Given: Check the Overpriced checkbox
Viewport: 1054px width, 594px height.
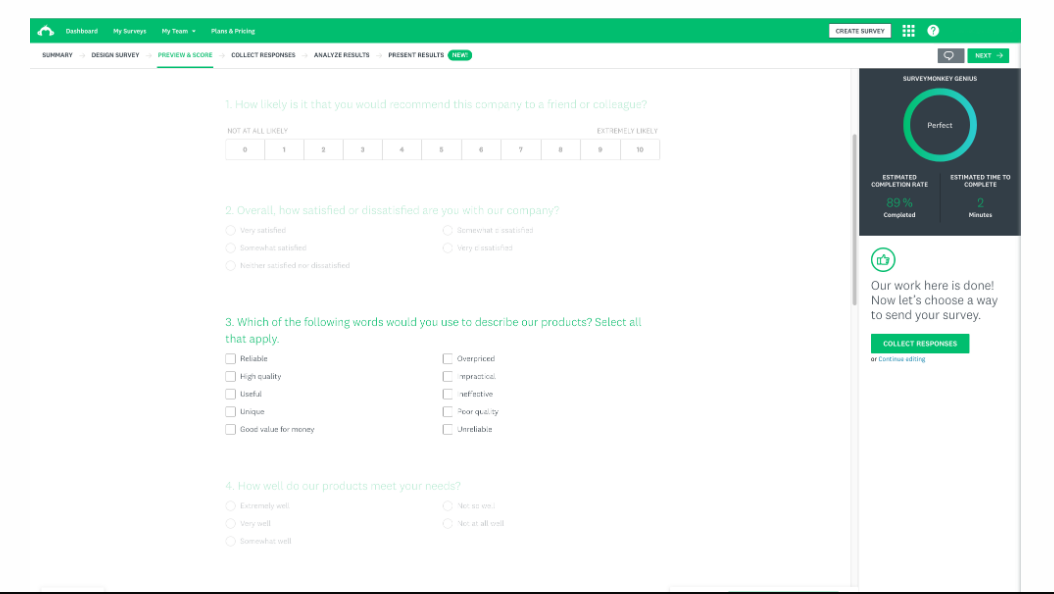Looking at the screenshot, I should 449,358.
